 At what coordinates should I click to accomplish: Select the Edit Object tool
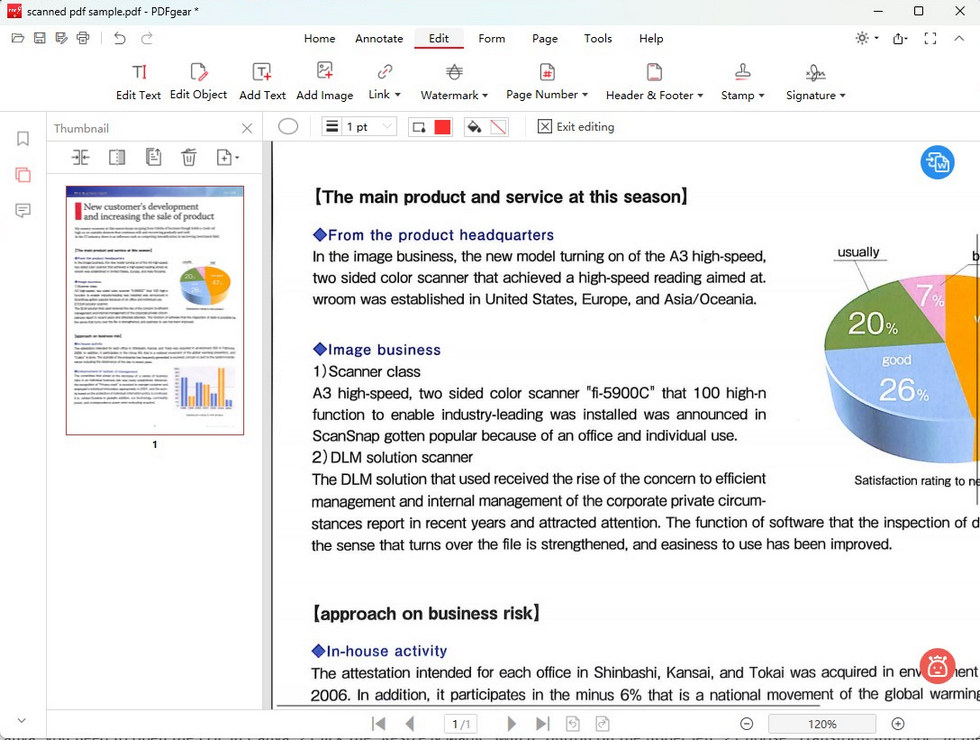point(198,80)
